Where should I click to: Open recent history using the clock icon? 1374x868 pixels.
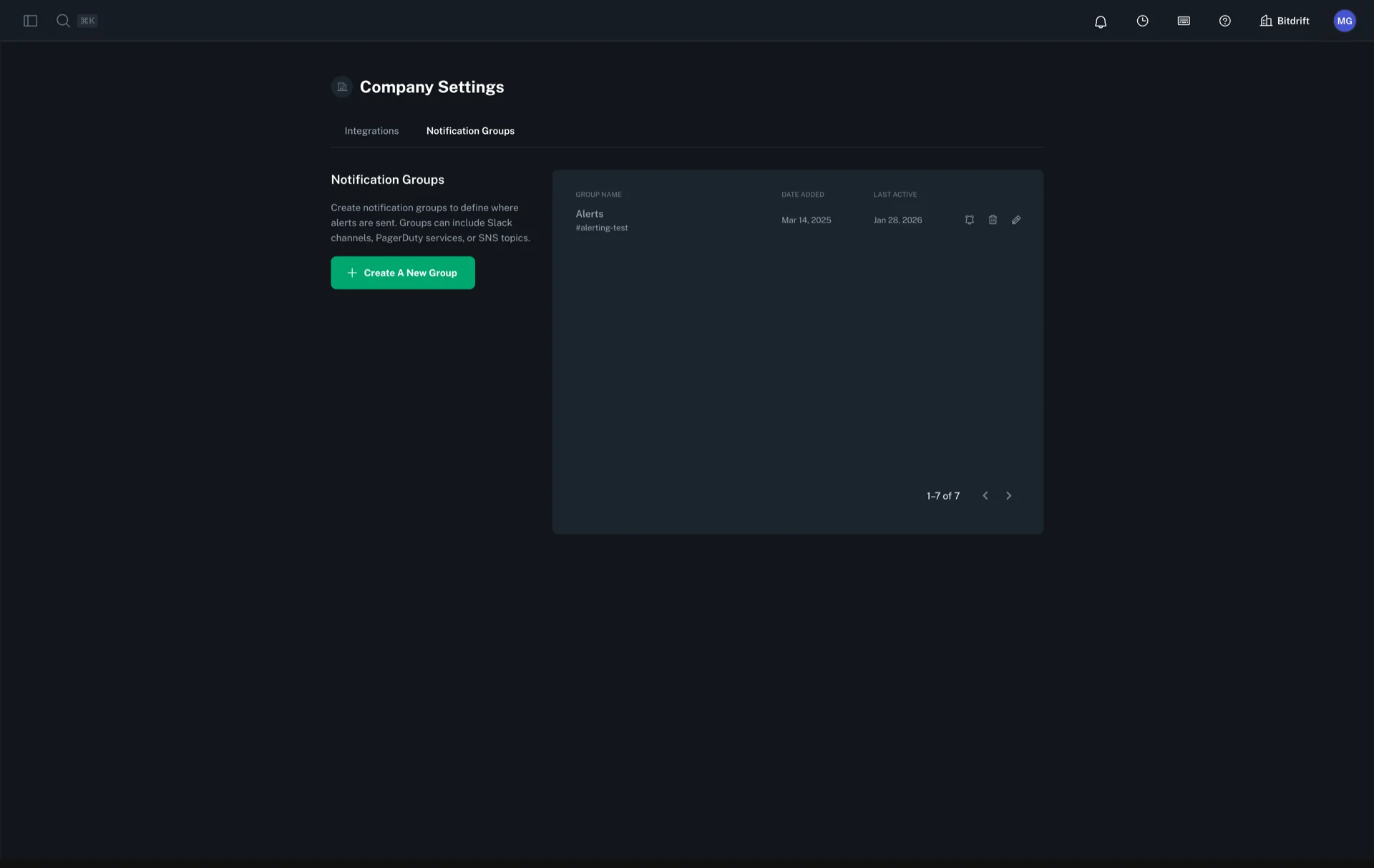pyautogui.click(x=1142, y=21)
